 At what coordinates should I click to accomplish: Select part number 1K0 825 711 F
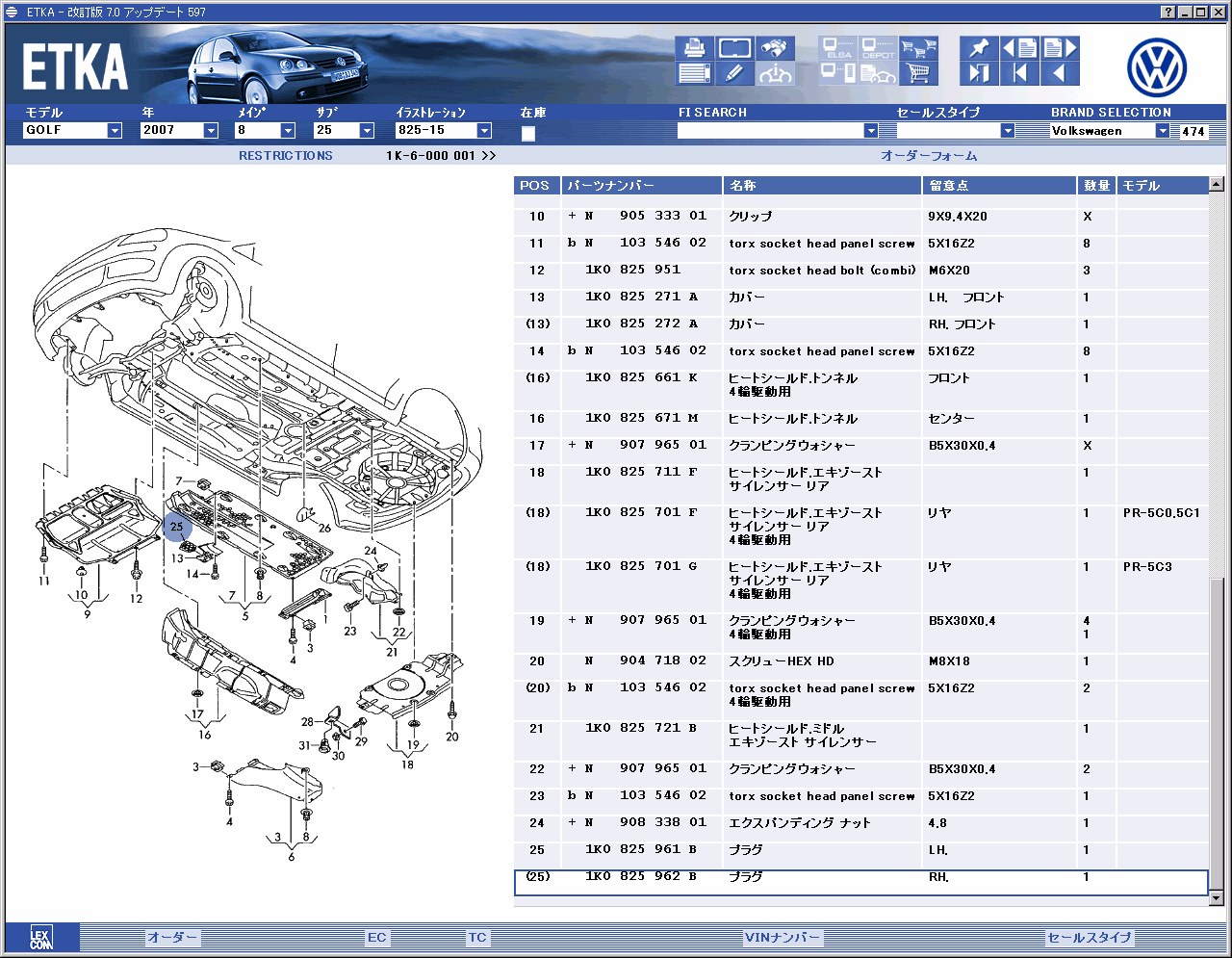tap(642, 473)
